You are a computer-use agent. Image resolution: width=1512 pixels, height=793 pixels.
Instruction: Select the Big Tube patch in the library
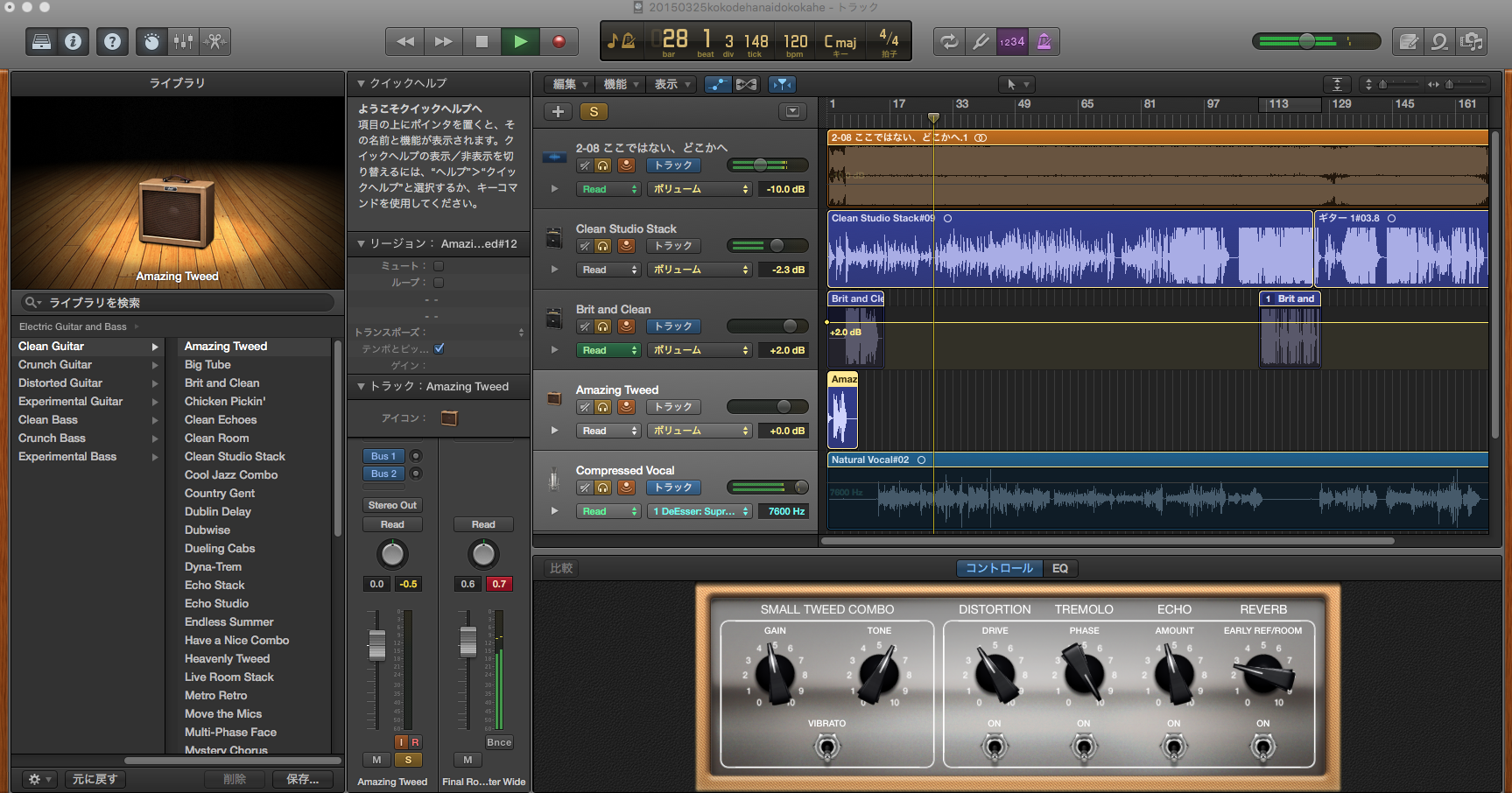pyautogui.click(x=207, y=365)
